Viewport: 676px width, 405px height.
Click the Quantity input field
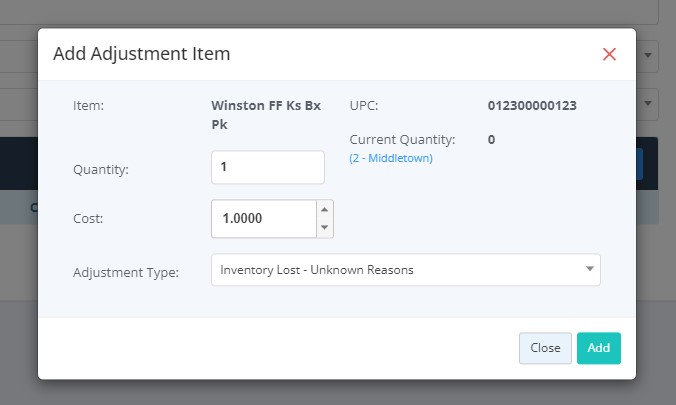(268, 167)
